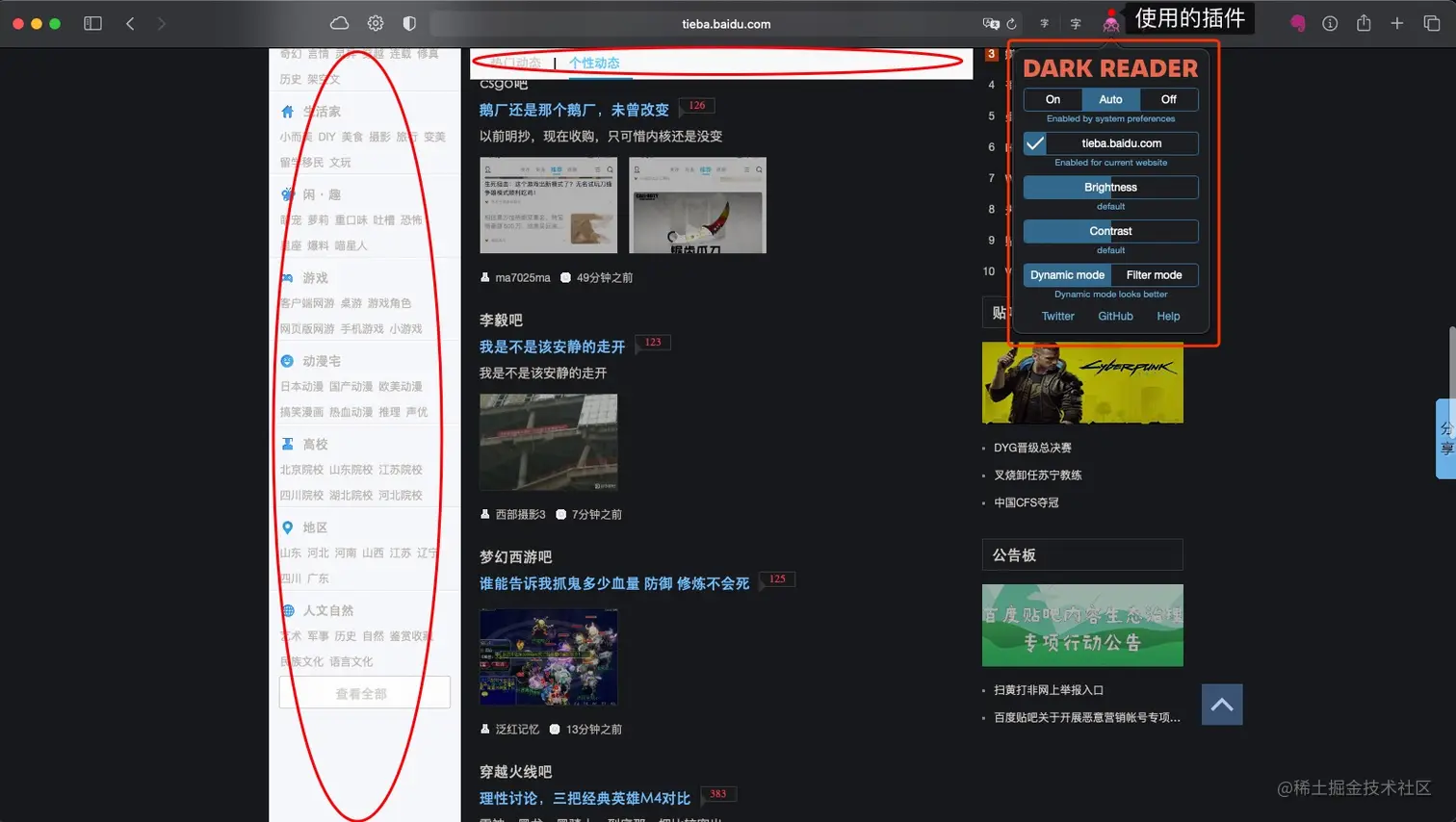The image size is (1456, 822).
Task: Click the 查看全部 button
Action: tap(364, 693)
